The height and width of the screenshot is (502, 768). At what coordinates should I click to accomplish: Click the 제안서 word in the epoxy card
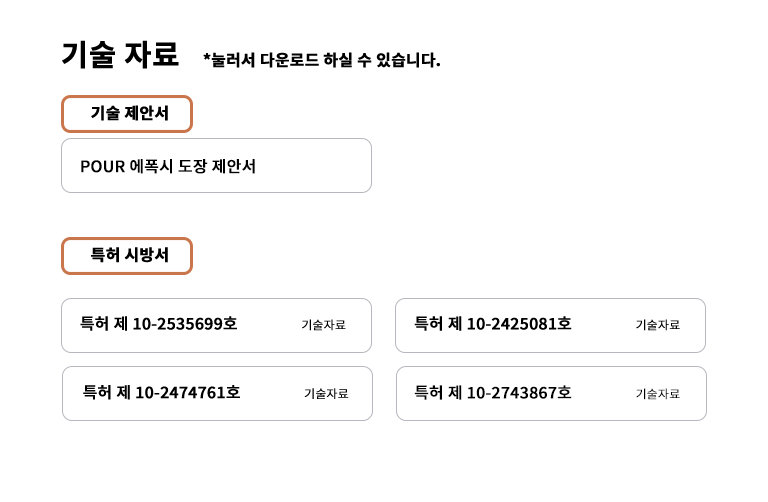pos(234,166)
